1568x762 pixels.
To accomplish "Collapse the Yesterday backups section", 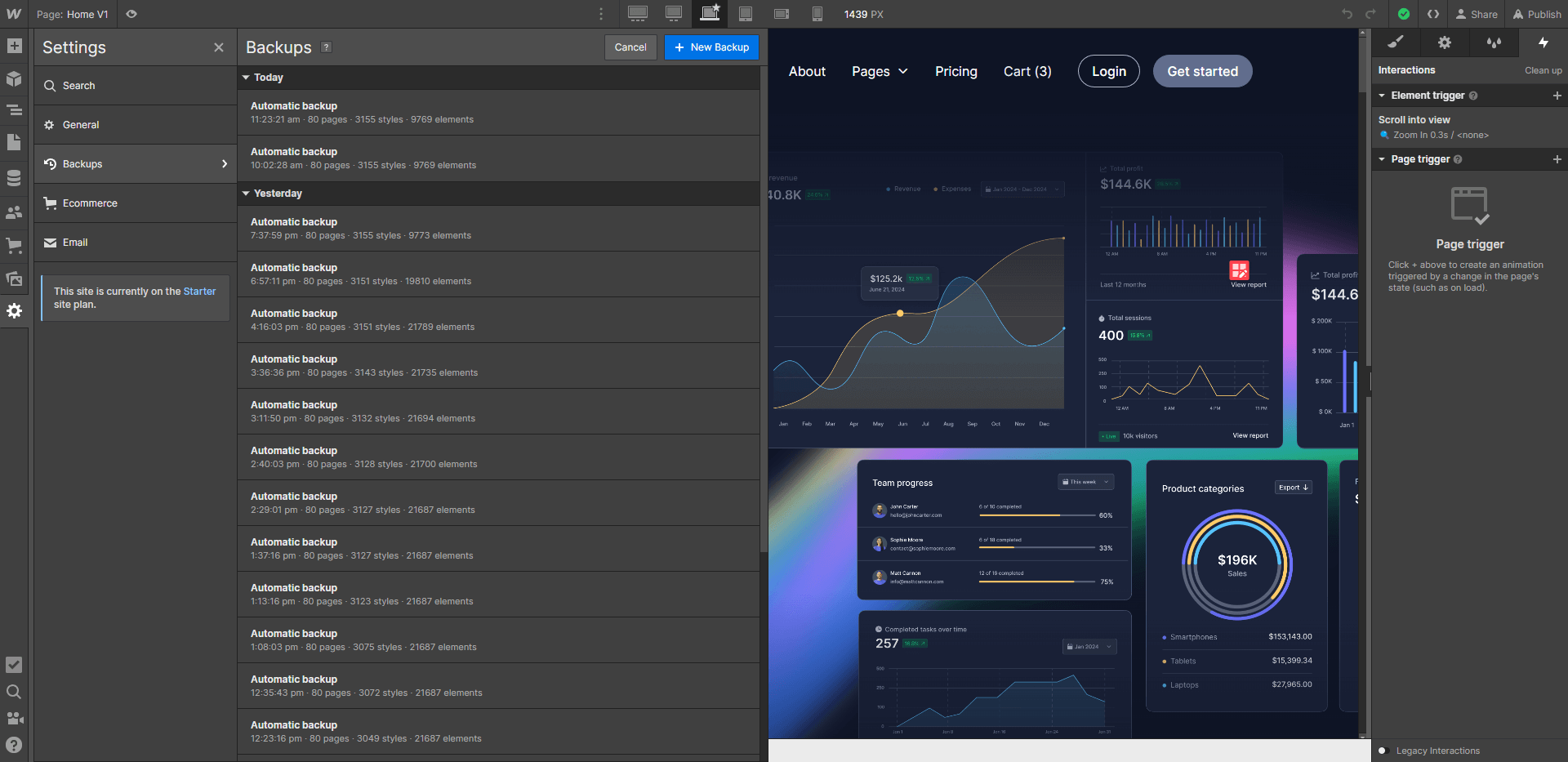I will pyautogui.click(x=247, y=193).
